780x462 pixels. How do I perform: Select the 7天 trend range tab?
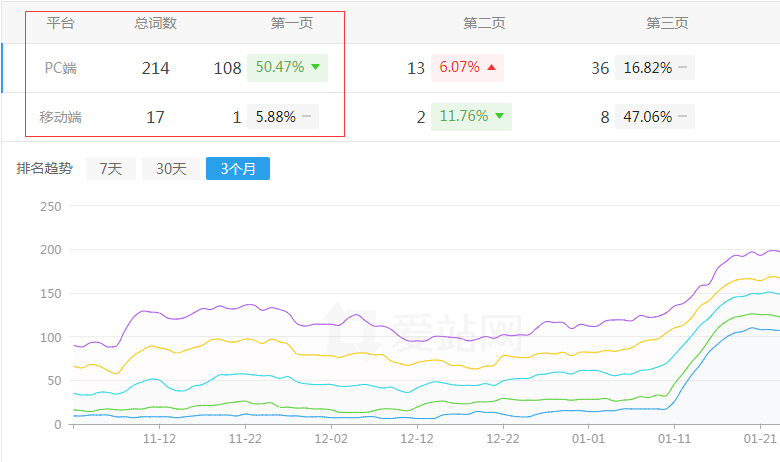(110, 169)
